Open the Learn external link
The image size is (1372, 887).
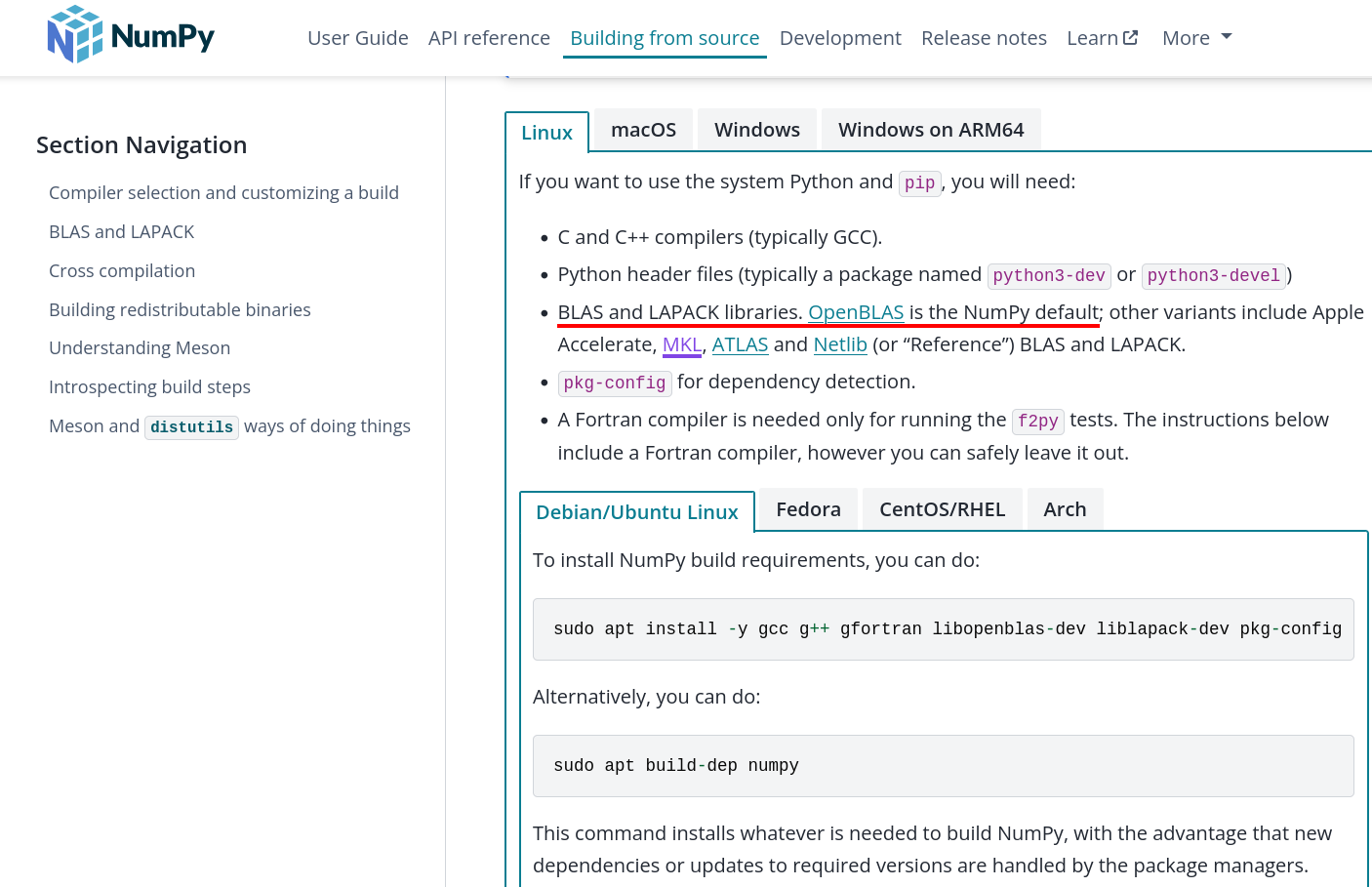[x=1102, y=38]
